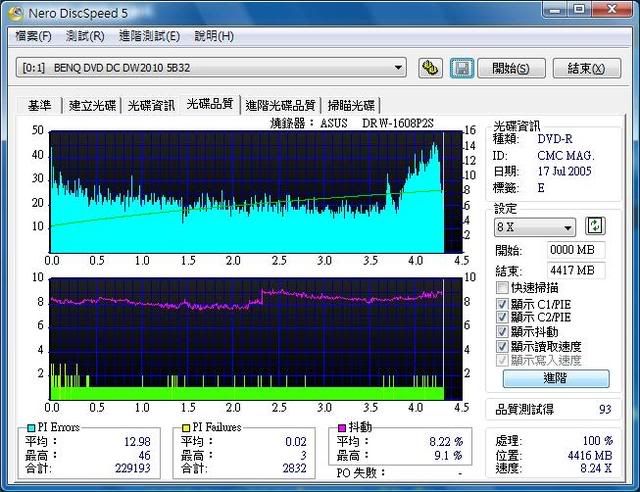Click the 抖動 最高 value 9.1 %
Viewport: 640px width, 492px height.
449,455
